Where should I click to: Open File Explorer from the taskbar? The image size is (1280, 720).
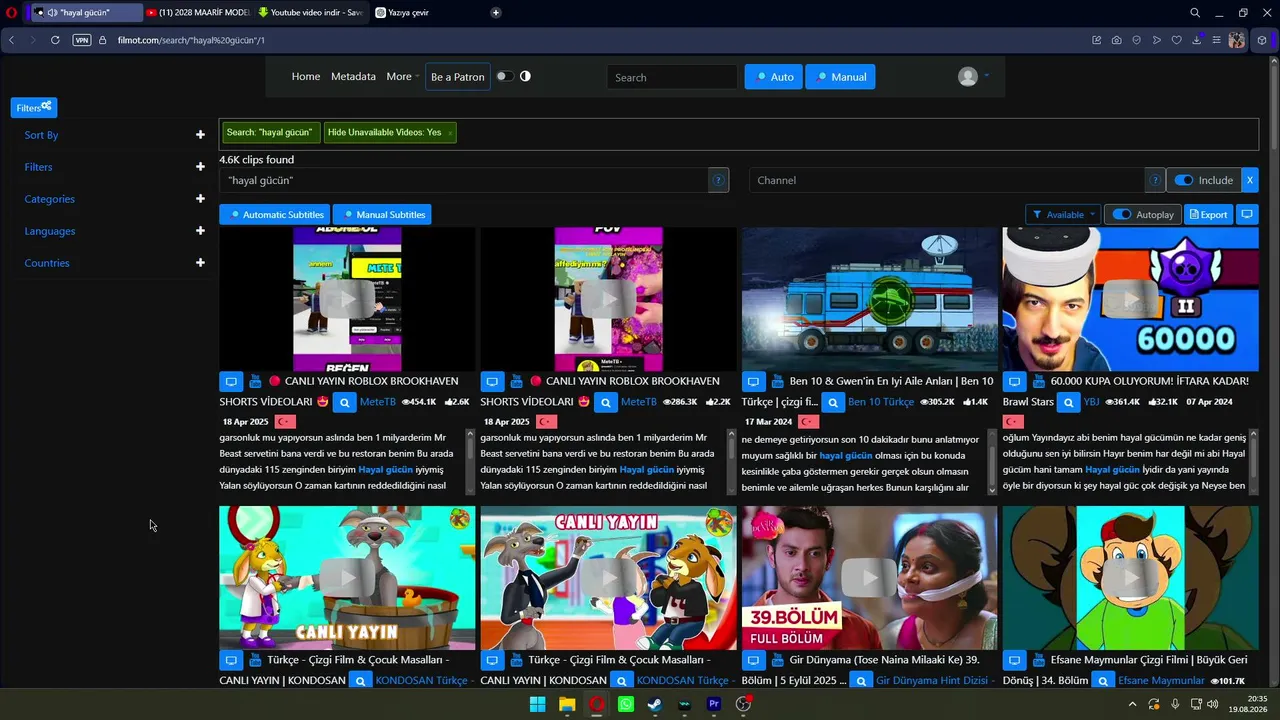pos(567,704)
